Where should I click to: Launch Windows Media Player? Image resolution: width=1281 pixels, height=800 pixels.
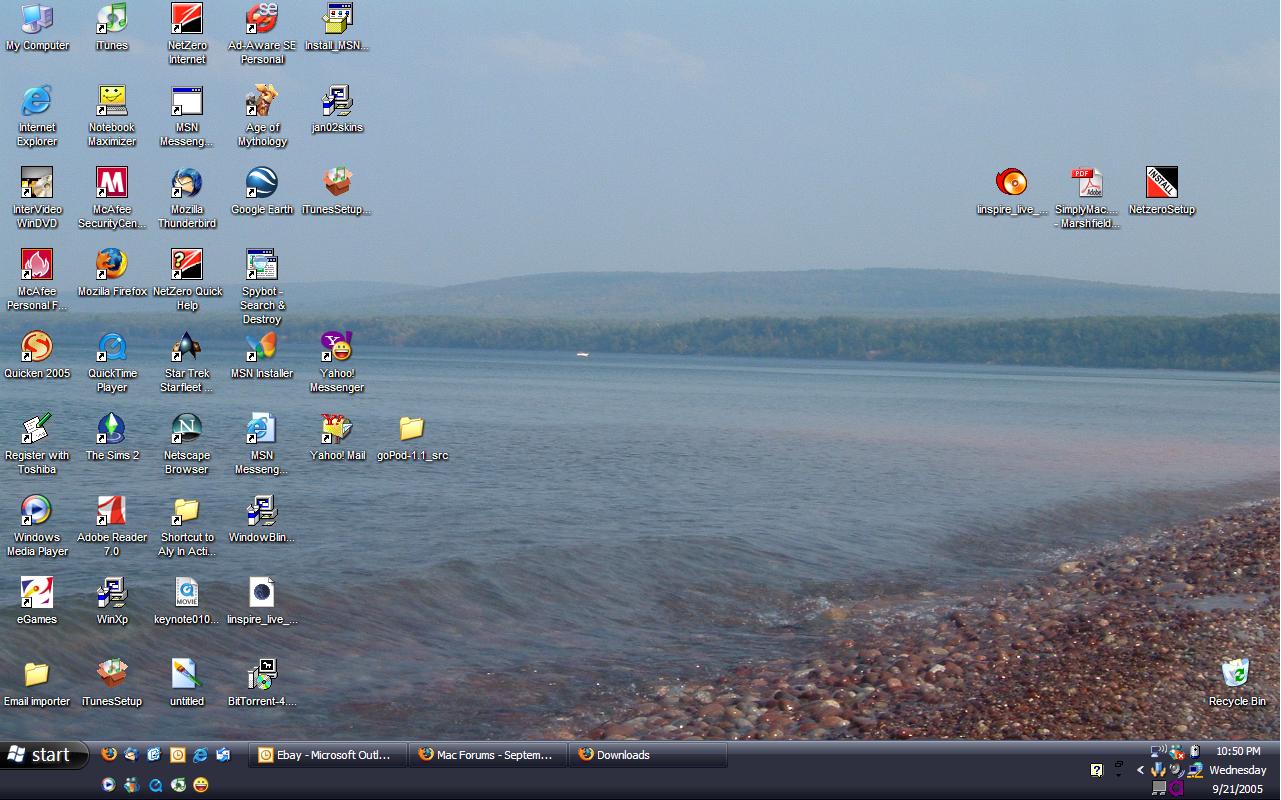(x=37, y=512)
